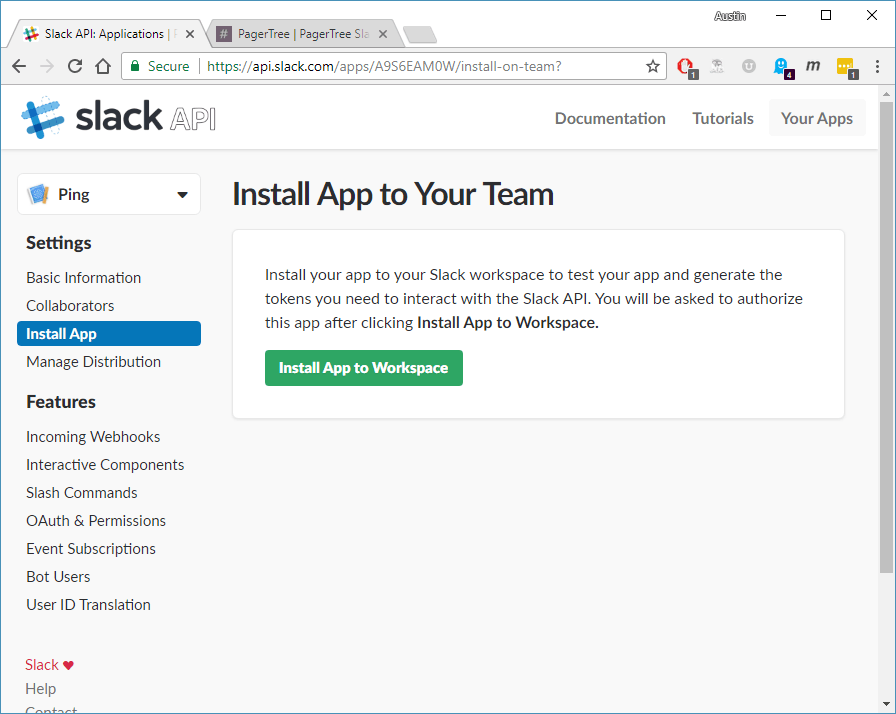The height and width of the screenshot is (714, 896).
Task: Click the scrollbar up arrow
Action: (x=886, y=94)
